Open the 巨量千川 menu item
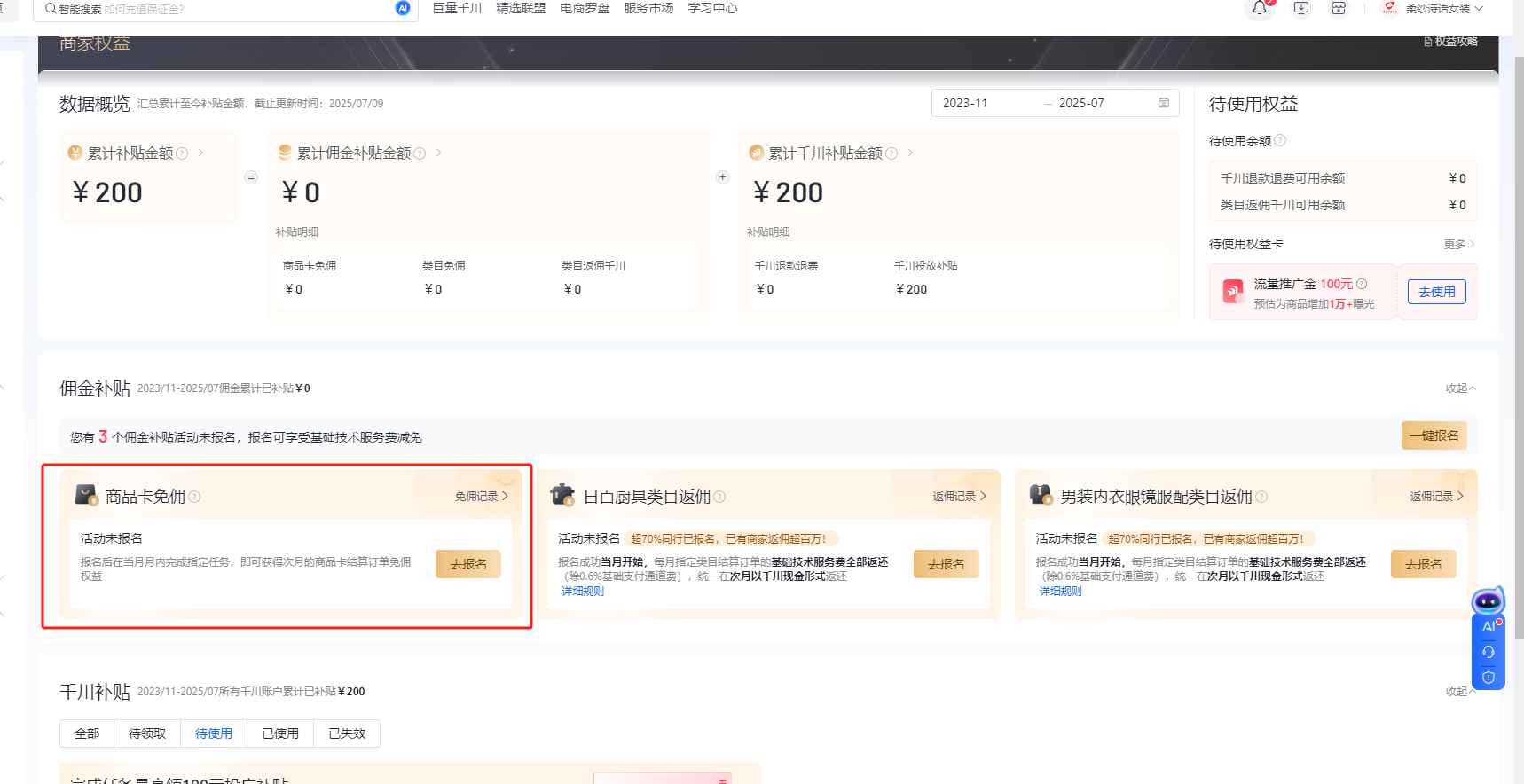 (x=457, y=8)
